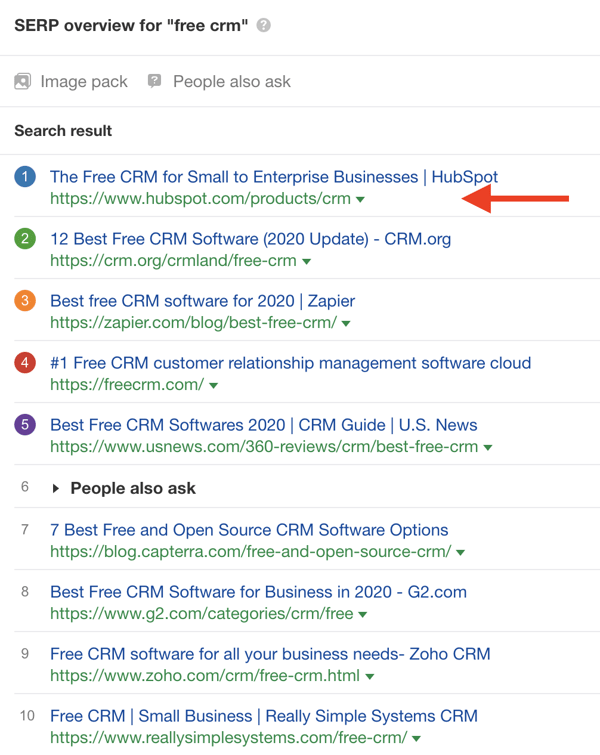Open dropdown beside freecrm.com URL
The width and height of the screenshot is (600, 755).
(x=213, y=385)
